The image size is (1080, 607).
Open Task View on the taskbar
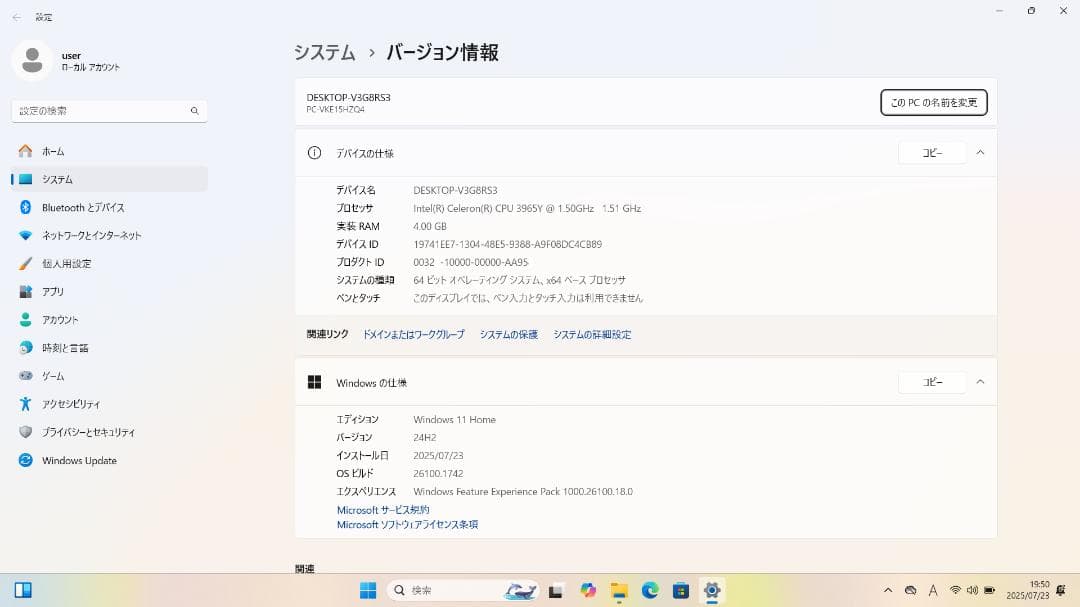click(x=556, y=590)
